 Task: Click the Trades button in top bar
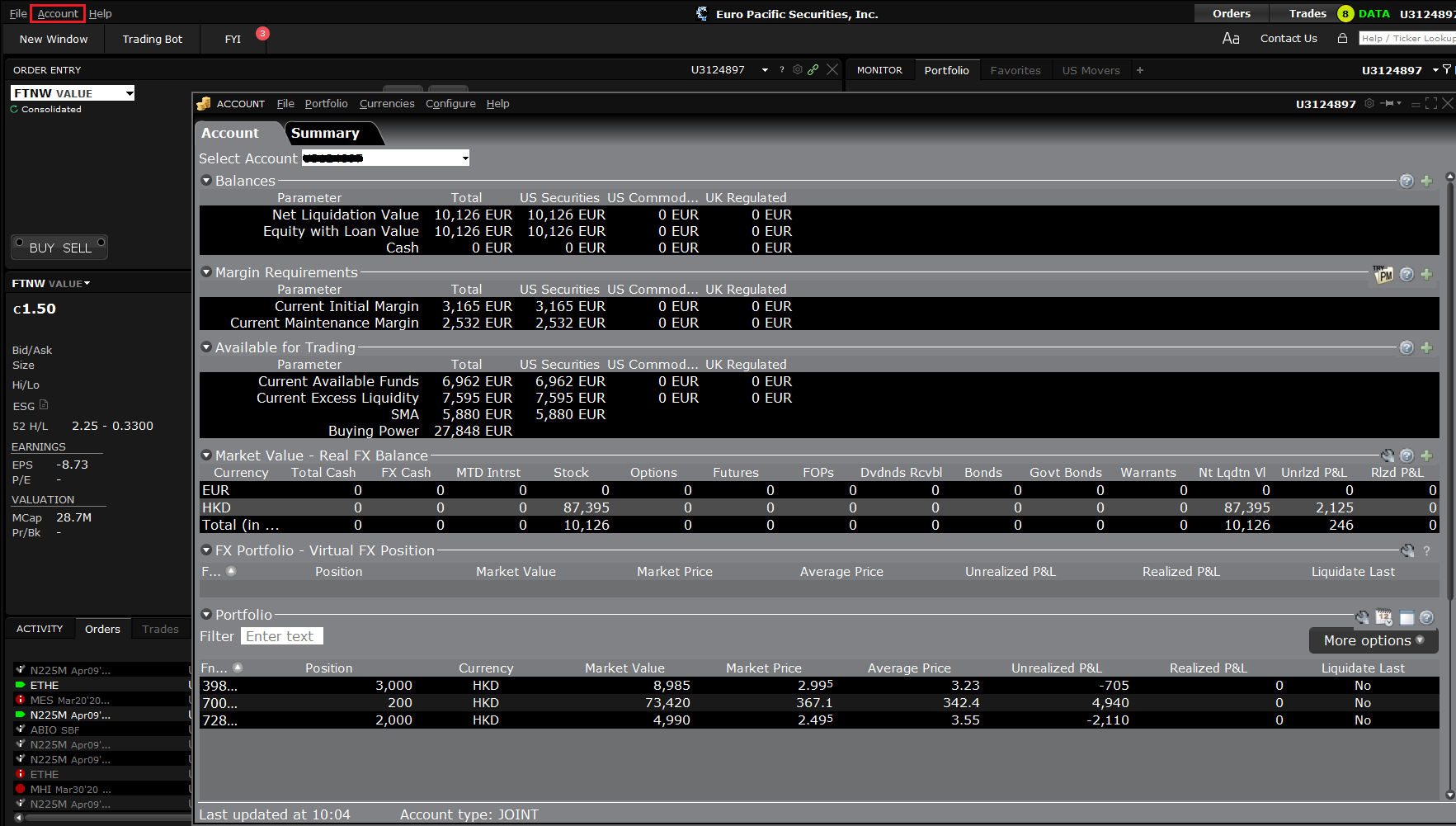1308,13
